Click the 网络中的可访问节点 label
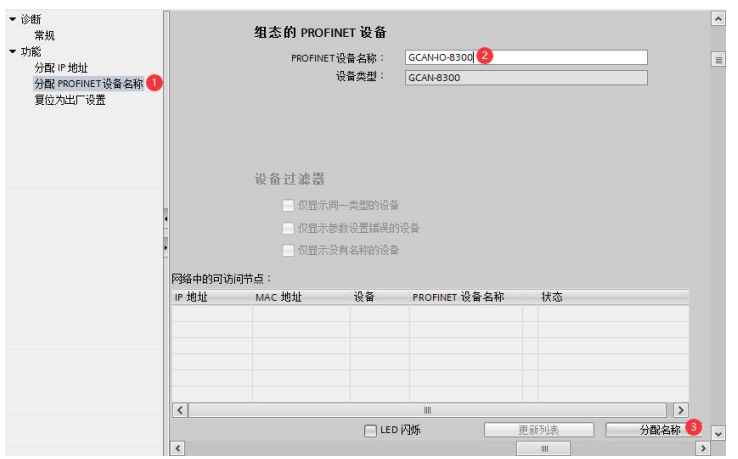This screenshot has width=738, height=459. tap(221, 279)
